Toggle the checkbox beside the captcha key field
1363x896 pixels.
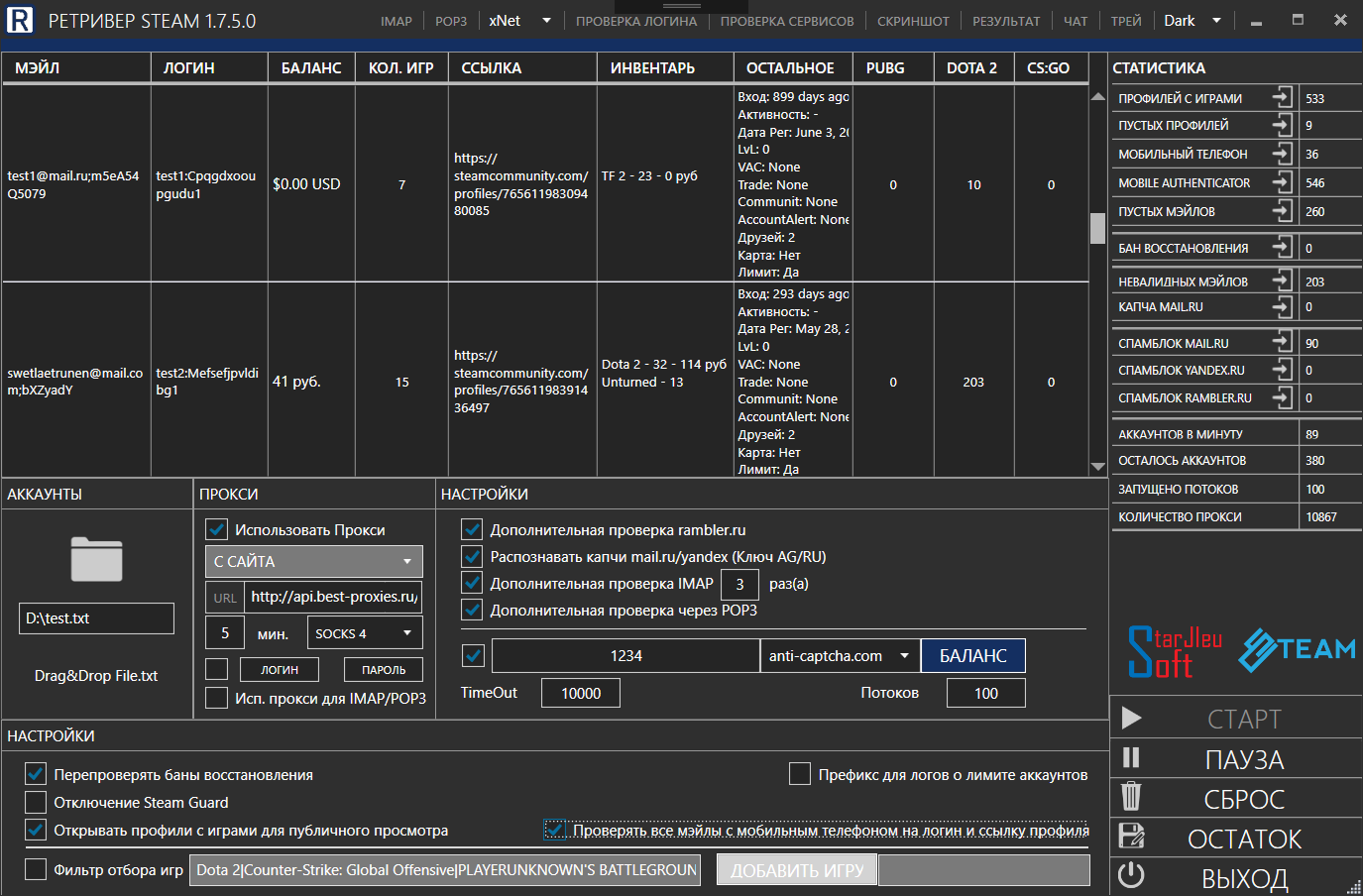473,655
